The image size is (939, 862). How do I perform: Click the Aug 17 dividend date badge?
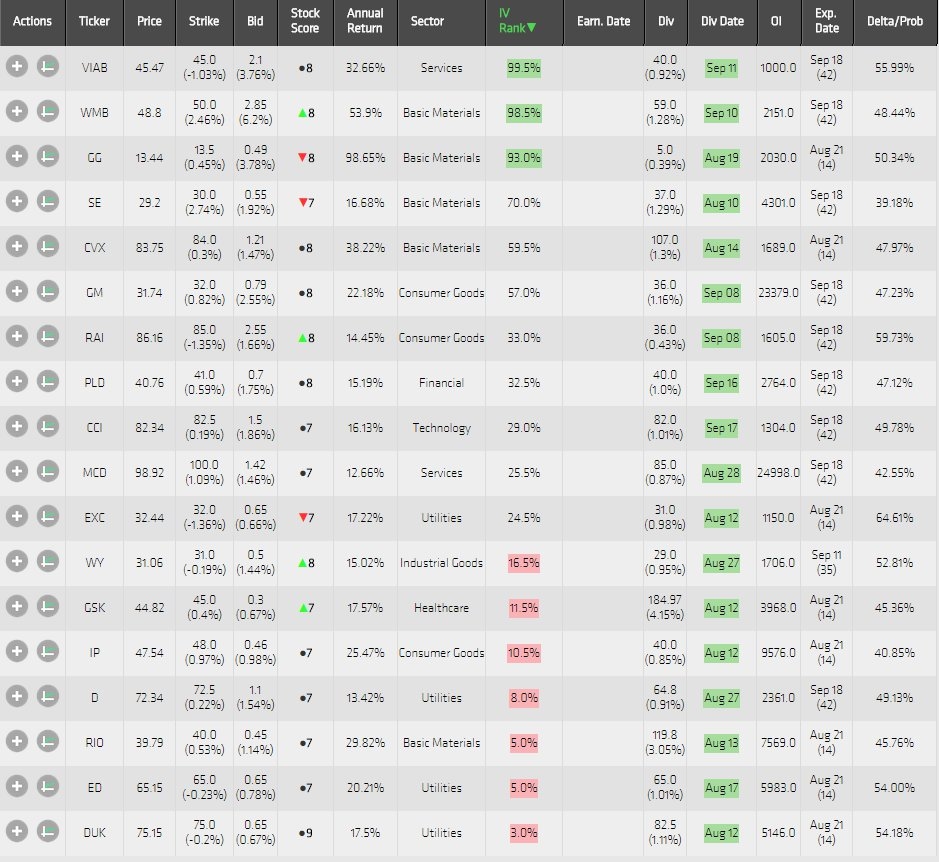tap(721, 788)
